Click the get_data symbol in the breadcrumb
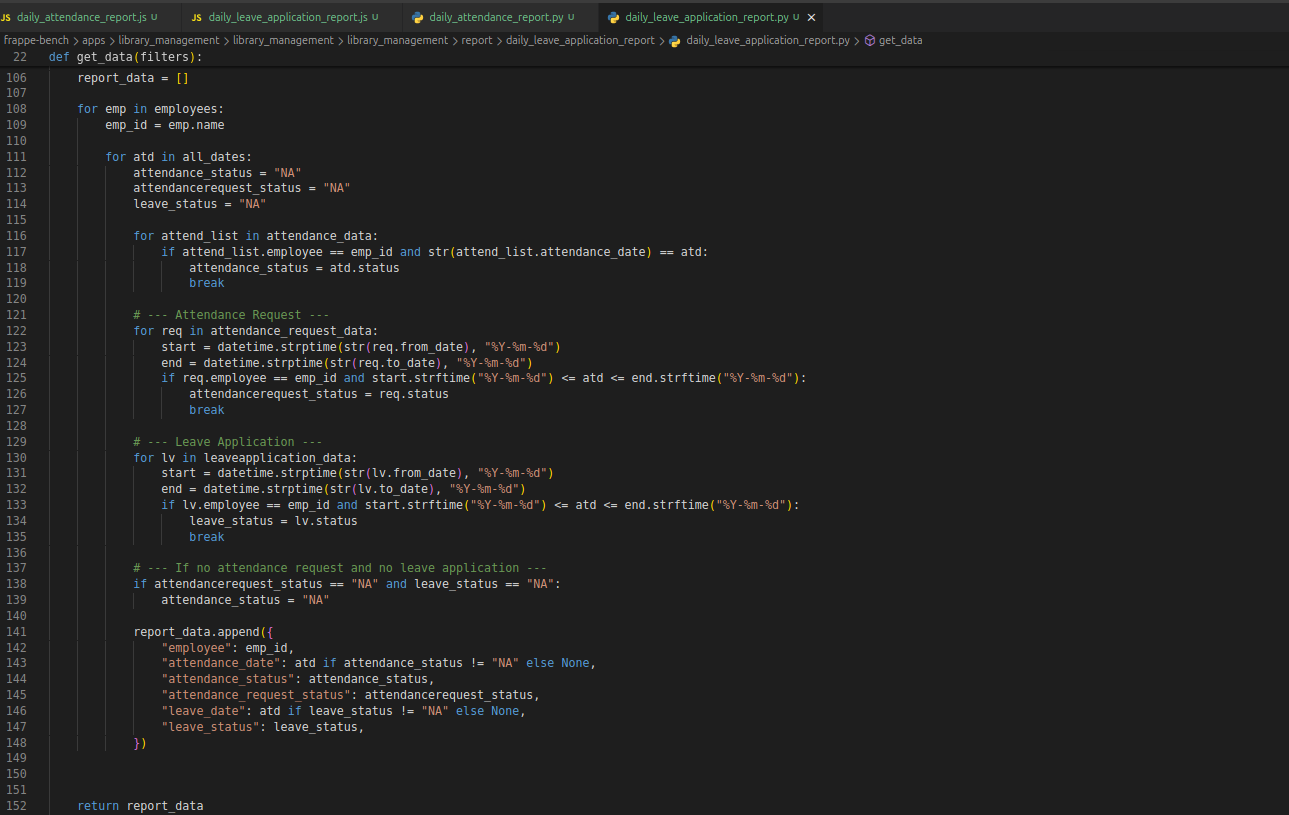 pos(900,41)
